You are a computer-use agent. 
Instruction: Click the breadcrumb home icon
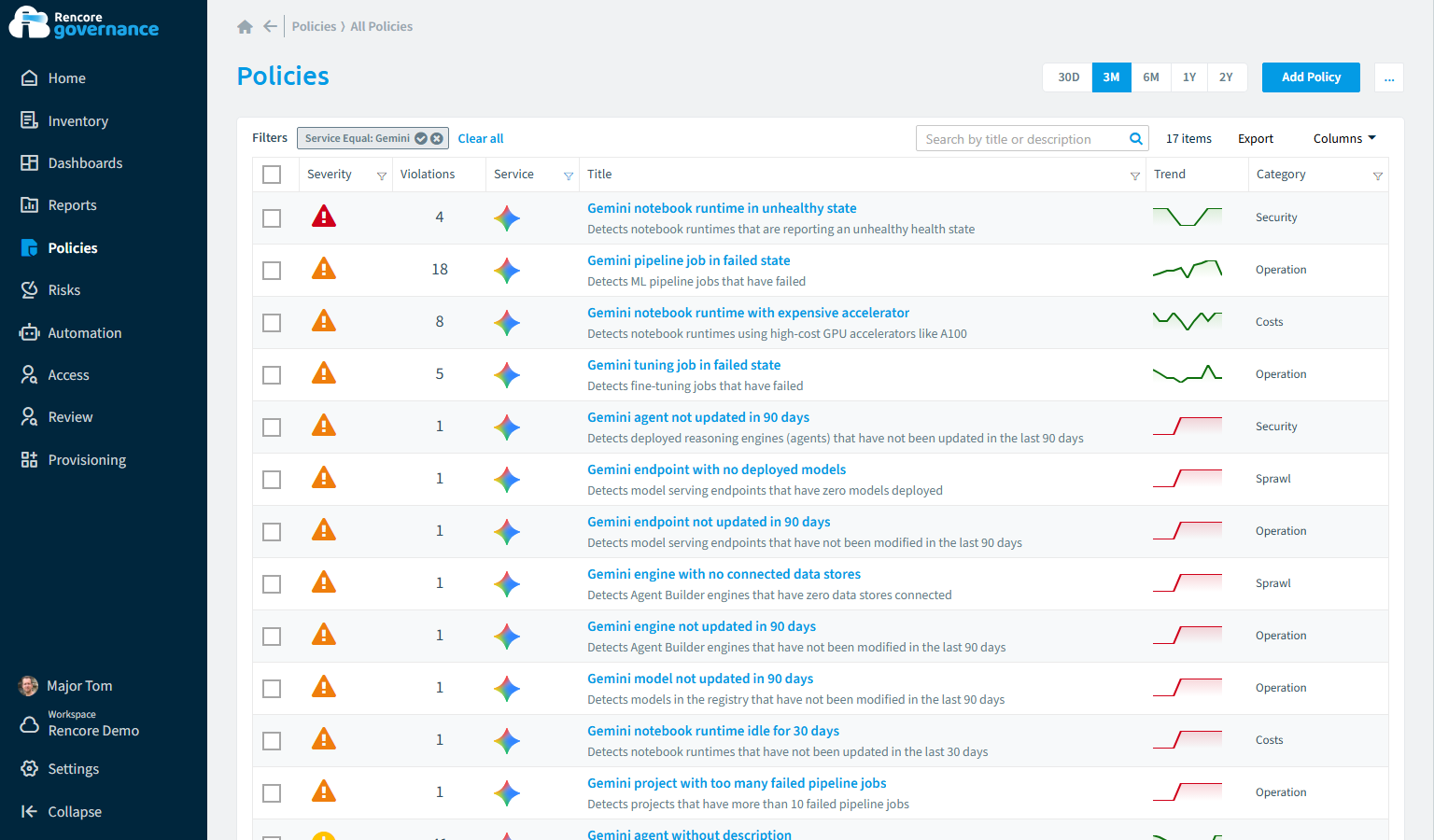click(x=245, y=26)
